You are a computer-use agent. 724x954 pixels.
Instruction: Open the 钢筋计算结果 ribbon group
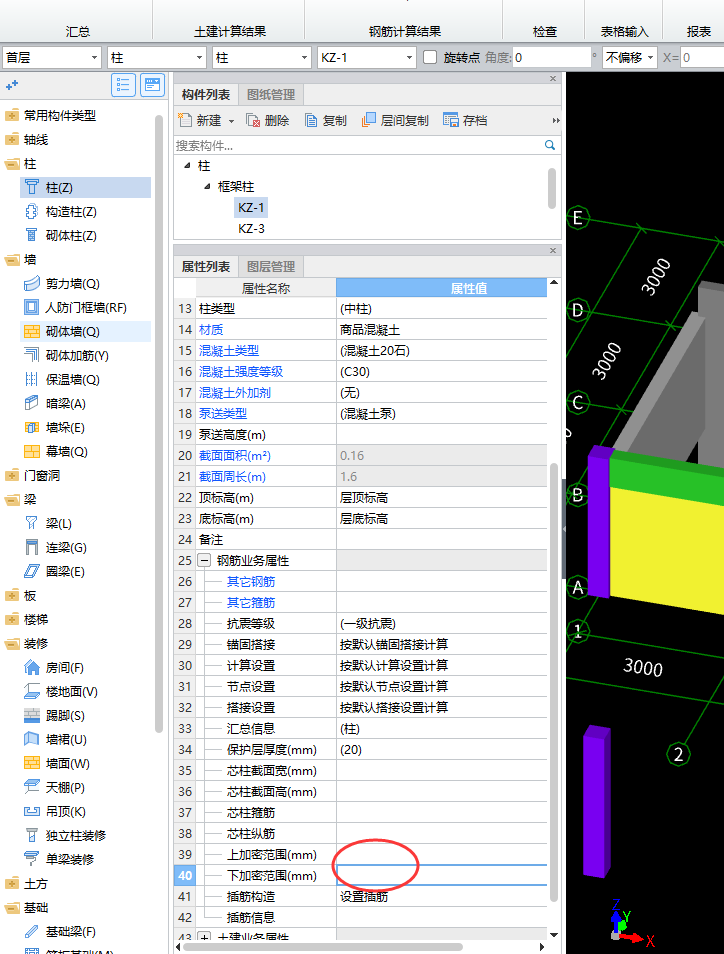pos(405,31)
